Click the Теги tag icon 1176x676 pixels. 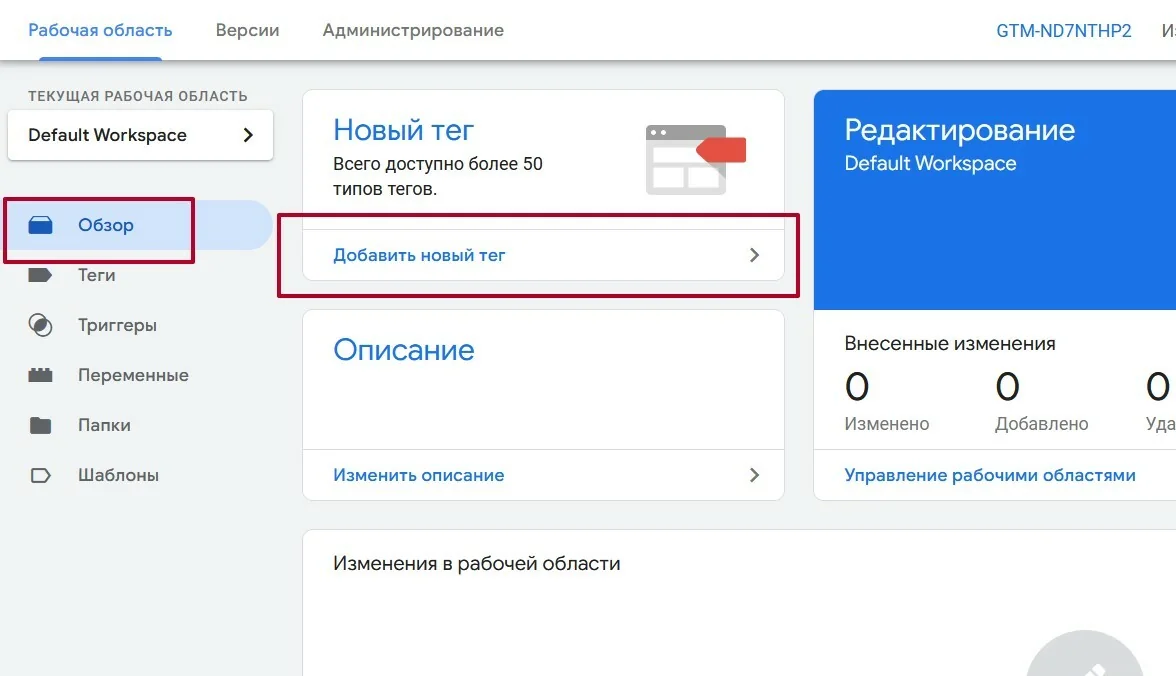point(40,275)
